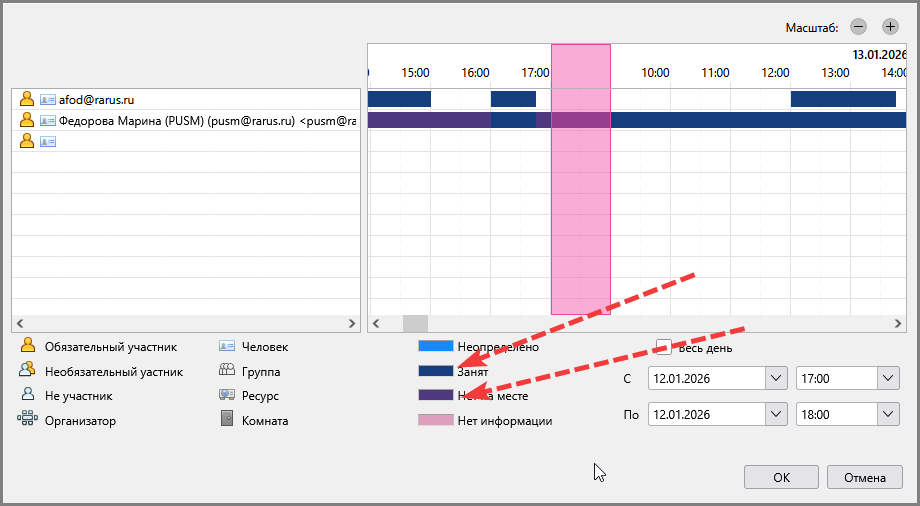Click the Отмена button
920x506 pixels.
click(x=864, y=477)
